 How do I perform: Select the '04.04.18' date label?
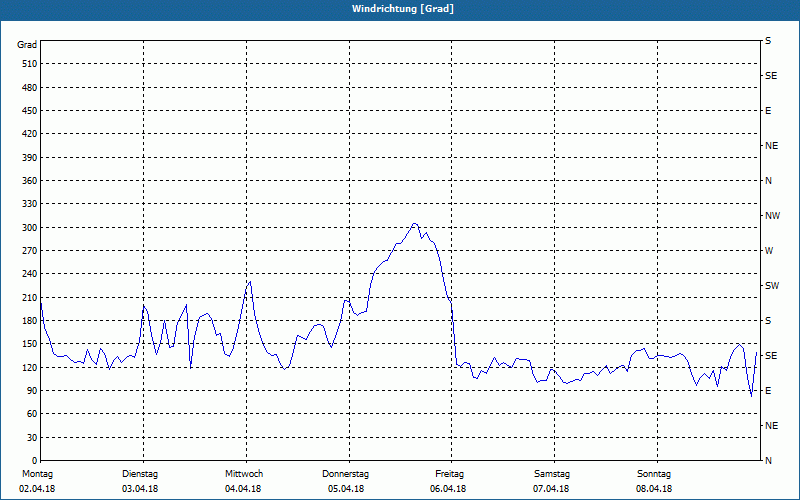(x=243, y=489)
